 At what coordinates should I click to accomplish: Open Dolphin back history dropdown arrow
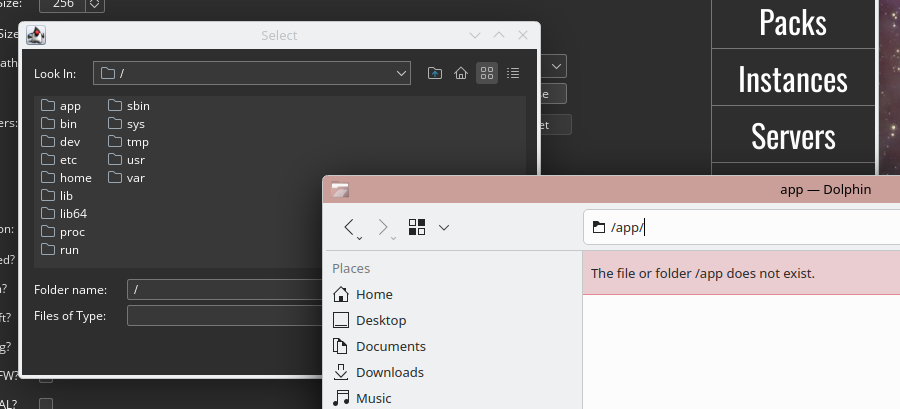click(x=359, y=237)
